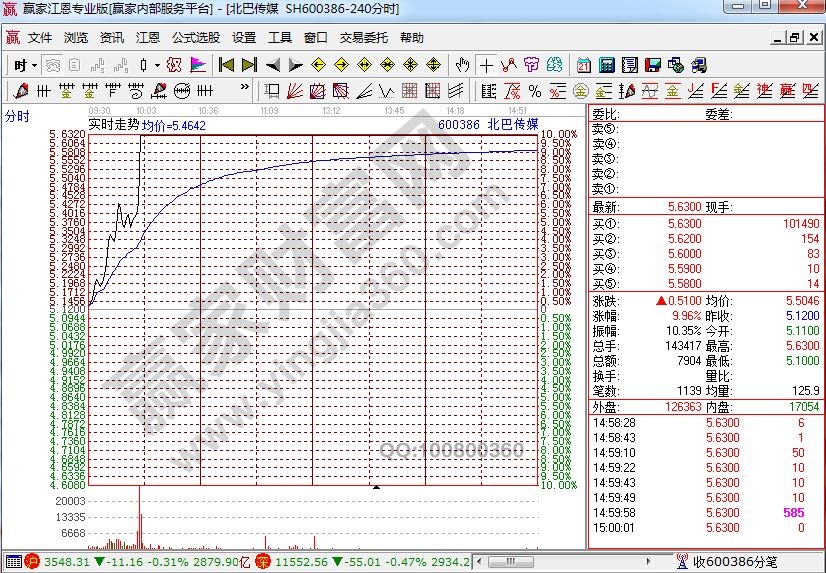826x573 pixels.
Task: Toggle the crosshair cursor tool
Action: 486,65
